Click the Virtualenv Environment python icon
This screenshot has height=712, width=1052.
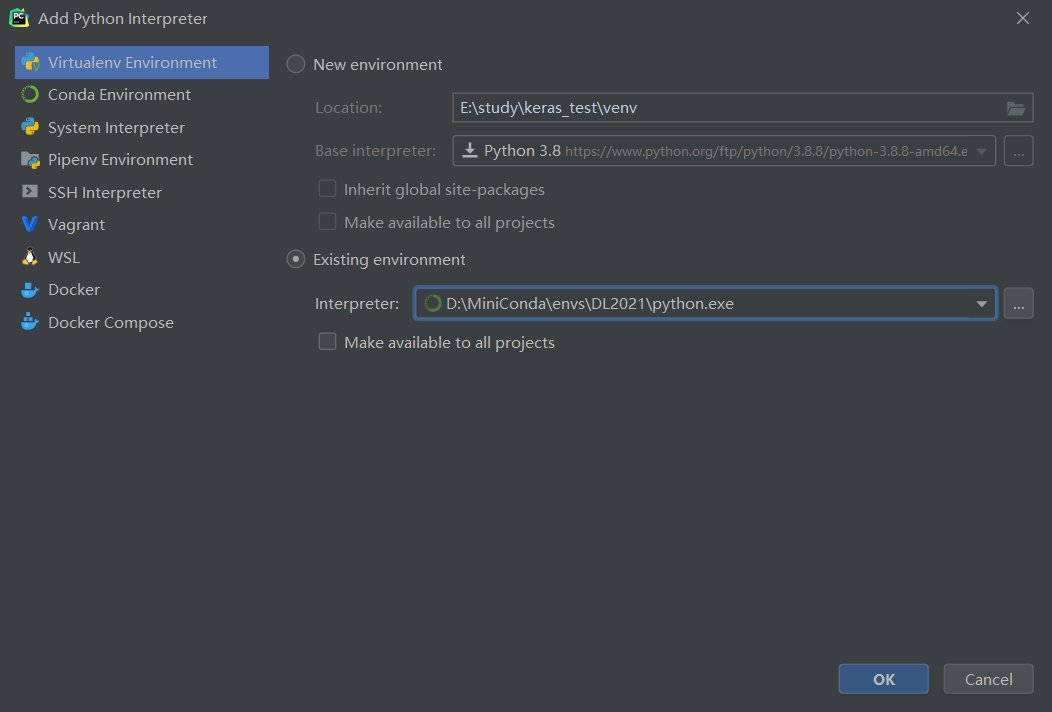(30, 62)
